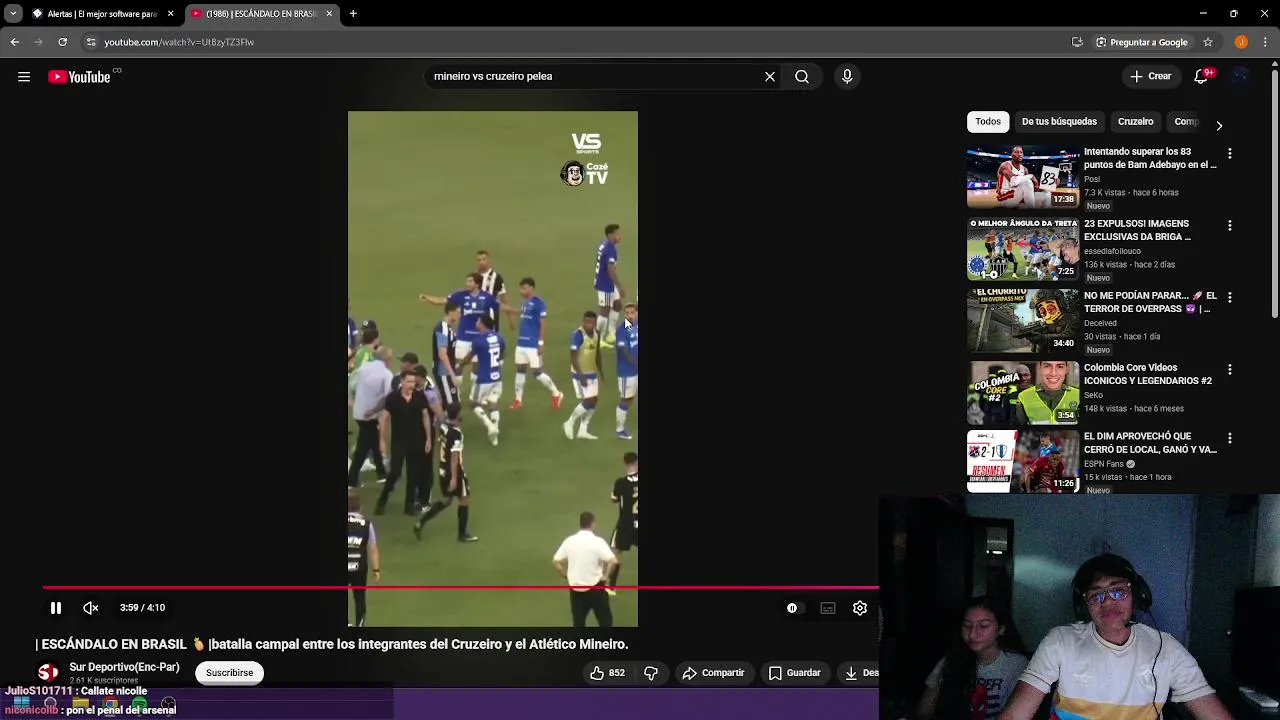1280x720 pixels.
Task: Go to the YouTube home logo
Action: (x=79, y=76)
